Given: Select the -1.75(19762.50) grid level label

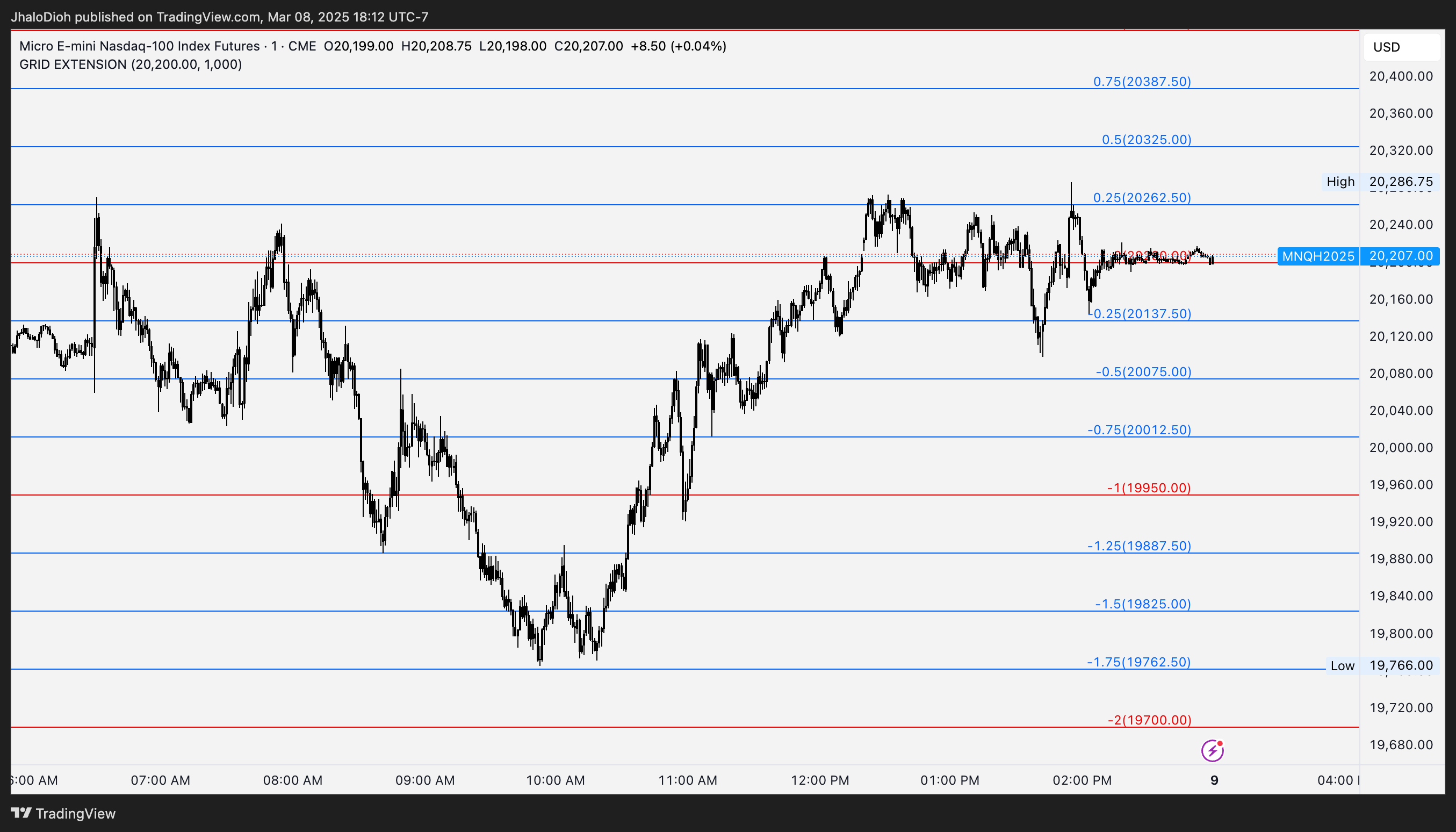Looking at the screenshot, I should click(1139, 662).
